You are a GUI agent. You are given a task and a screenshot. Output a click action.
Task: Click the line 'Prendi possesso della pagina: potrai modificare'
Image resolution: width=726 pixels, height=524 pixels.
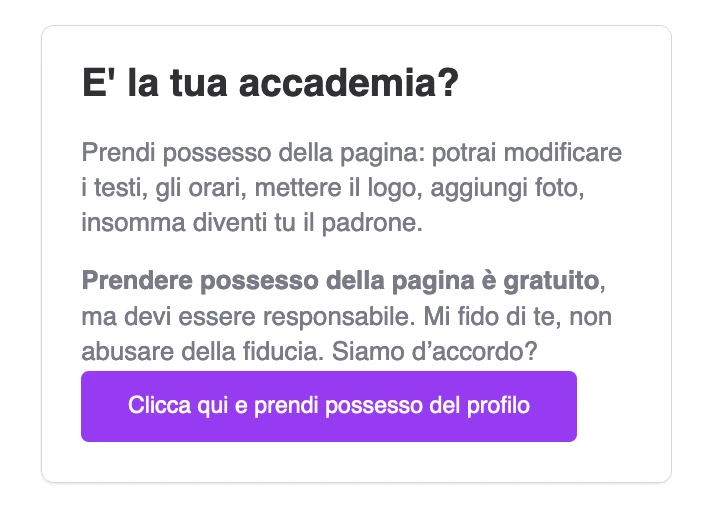click(x=351, y=153)
